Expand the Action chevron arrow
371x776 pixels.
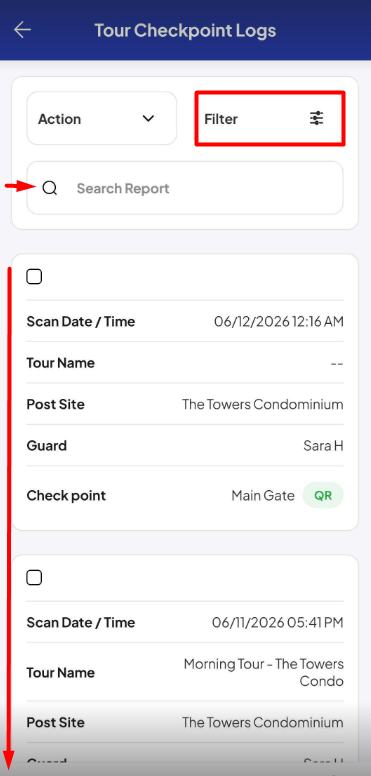148,119
